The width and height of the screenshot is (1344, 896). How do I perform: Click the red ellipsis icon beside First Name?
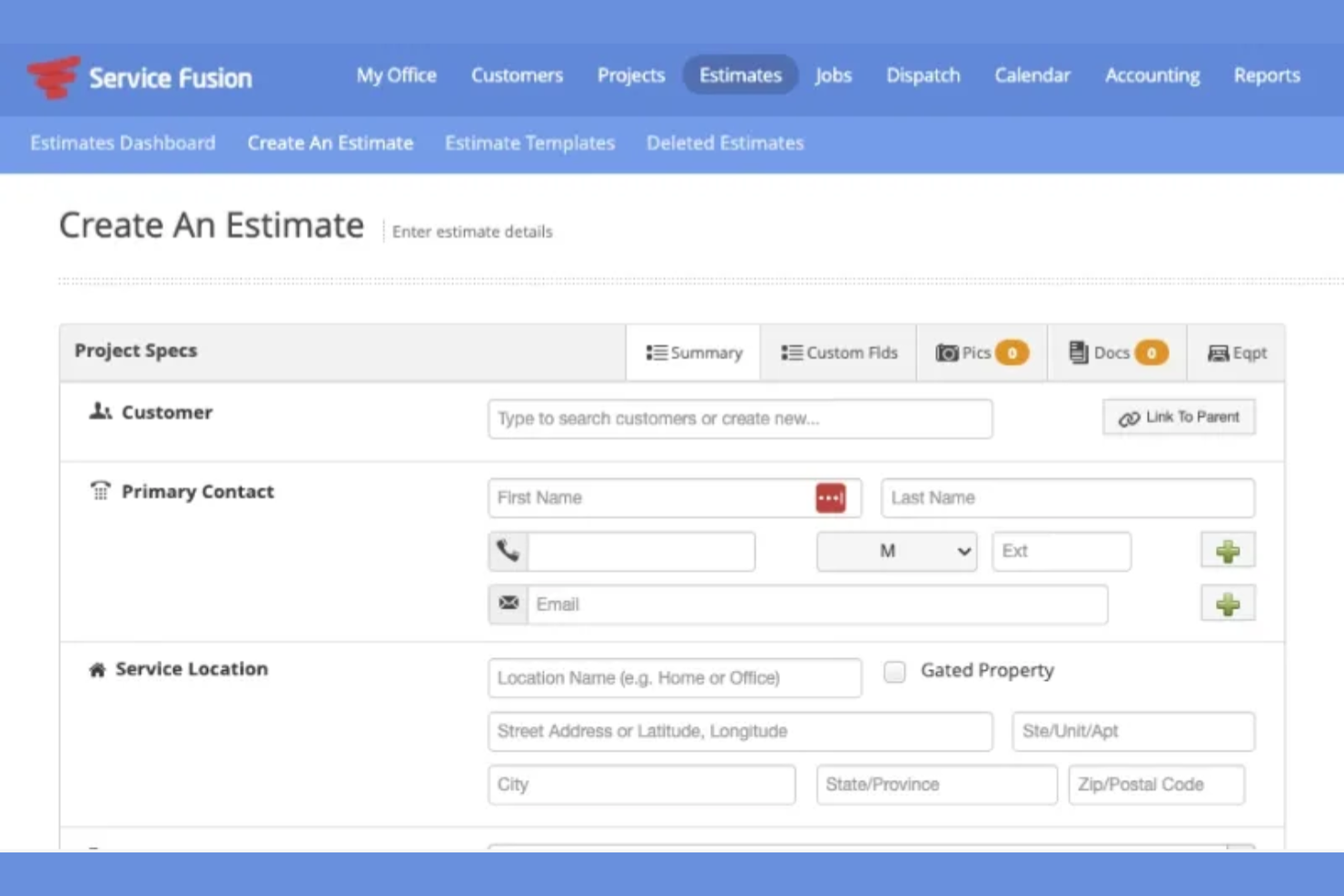[x=831, y=497]
